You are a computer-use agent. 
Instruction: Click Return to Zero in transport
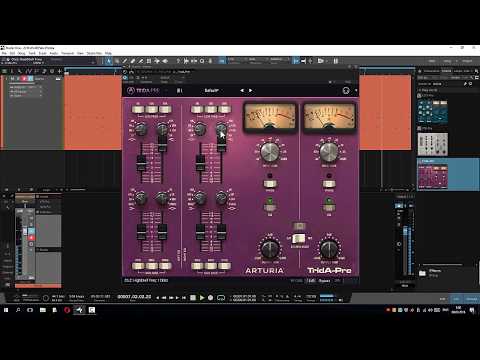click(x=184, y=298)
